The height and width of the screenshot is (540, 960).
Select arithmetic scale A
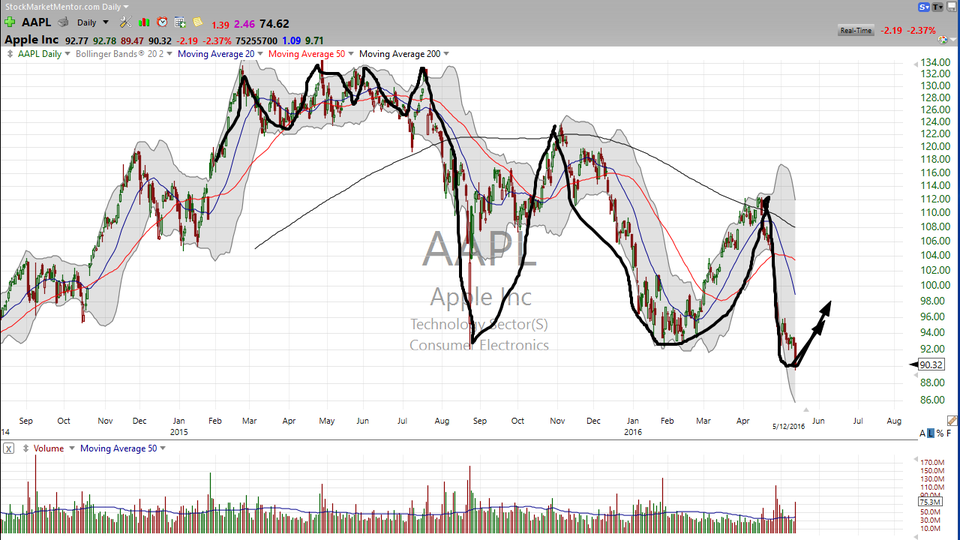pyautogui.click(x=922, y=433)
